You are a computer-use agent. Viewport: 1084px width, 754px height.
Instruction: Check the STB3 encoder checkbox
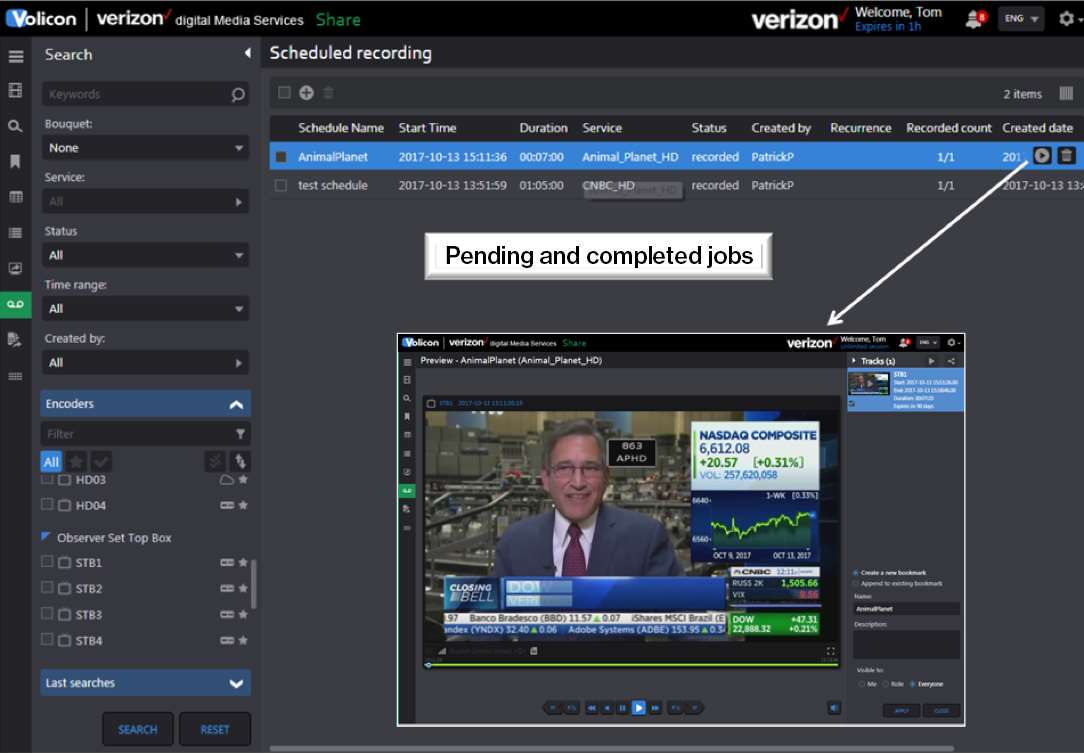coord(47,614)
